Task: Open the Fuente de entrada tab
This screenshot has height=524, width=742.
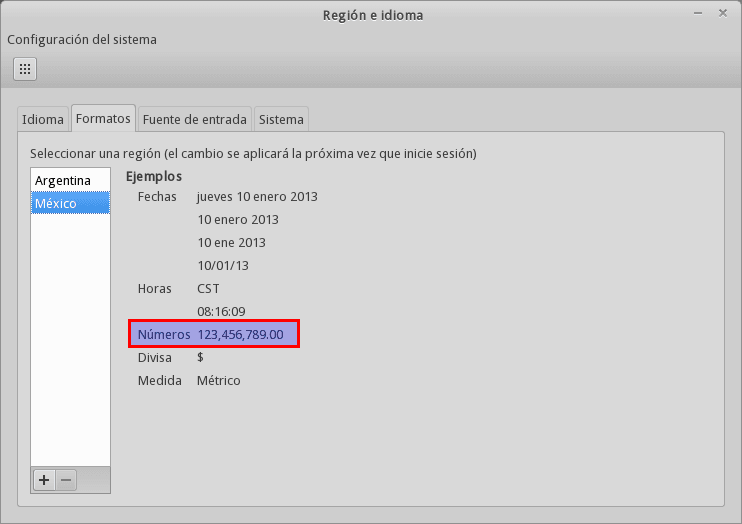Action: (x=194, y=119)
